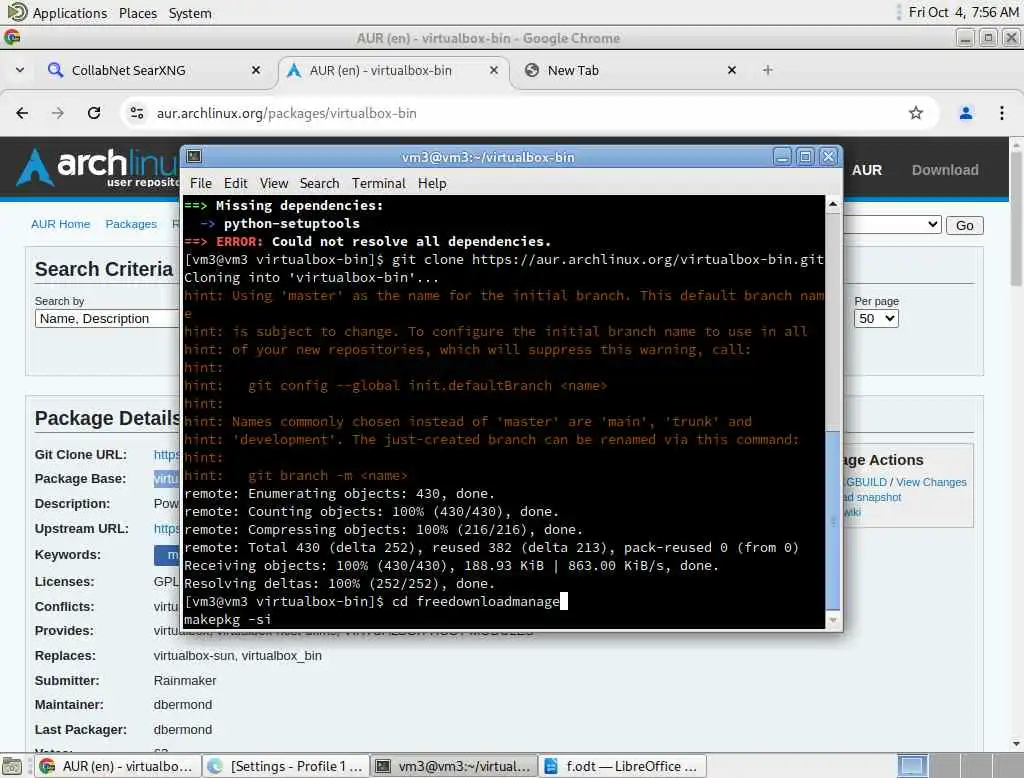Viewport: 1024px width, 778px height.
Task: Click the terminal scrollbar thumb
Action: [833, 520]
